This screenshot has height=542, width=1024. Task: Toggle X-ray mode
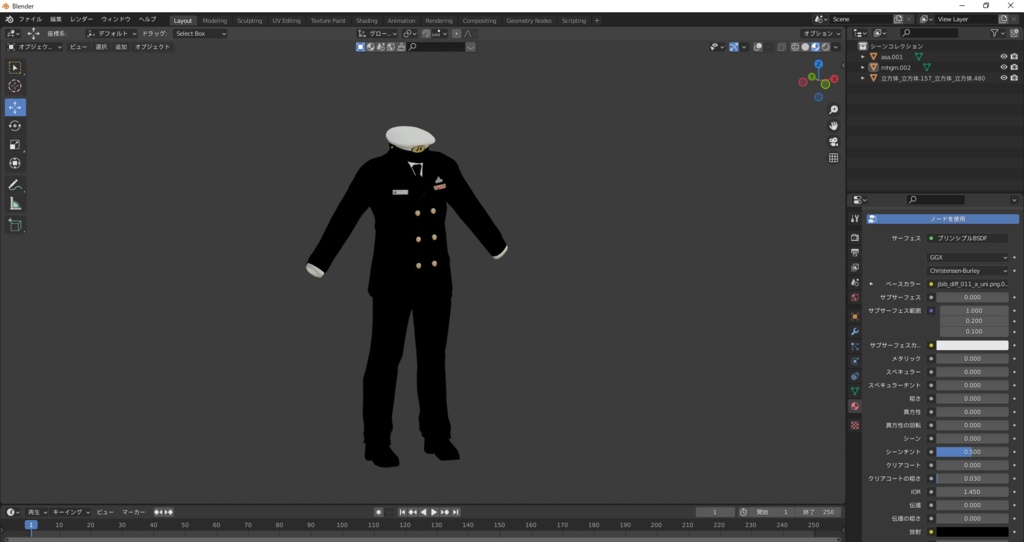pyautogui.click(x=782, y=47)
